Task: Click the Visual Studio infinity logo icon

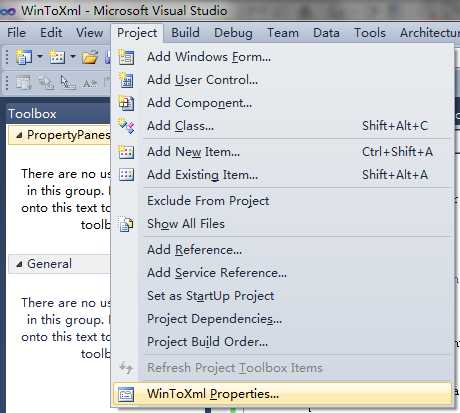Action: tap(8, 11)
